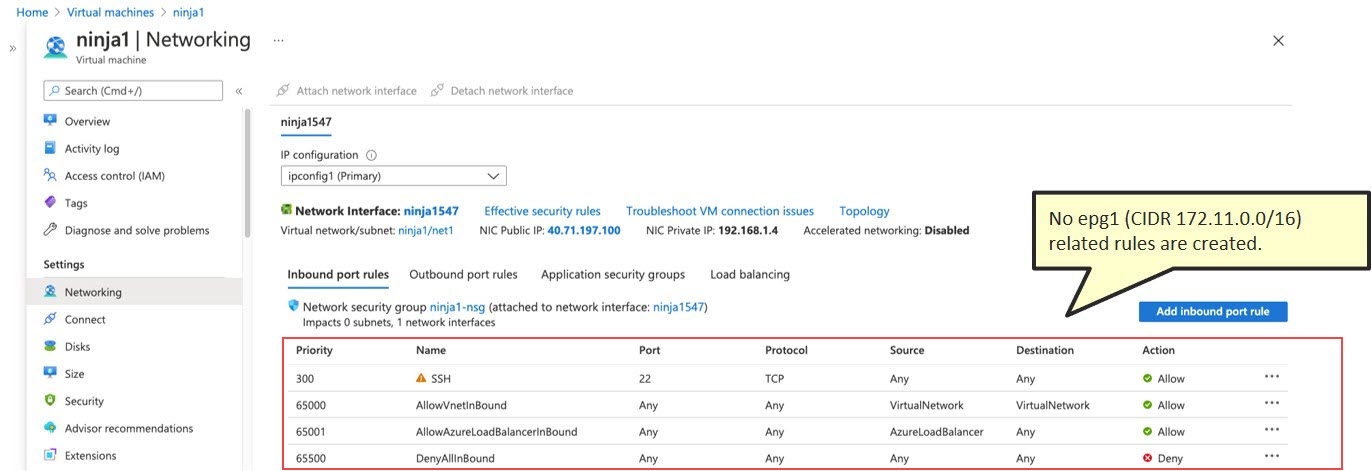Click the AzureLoadBalancer source cell
1371x471 pixels.
(937, 432)
